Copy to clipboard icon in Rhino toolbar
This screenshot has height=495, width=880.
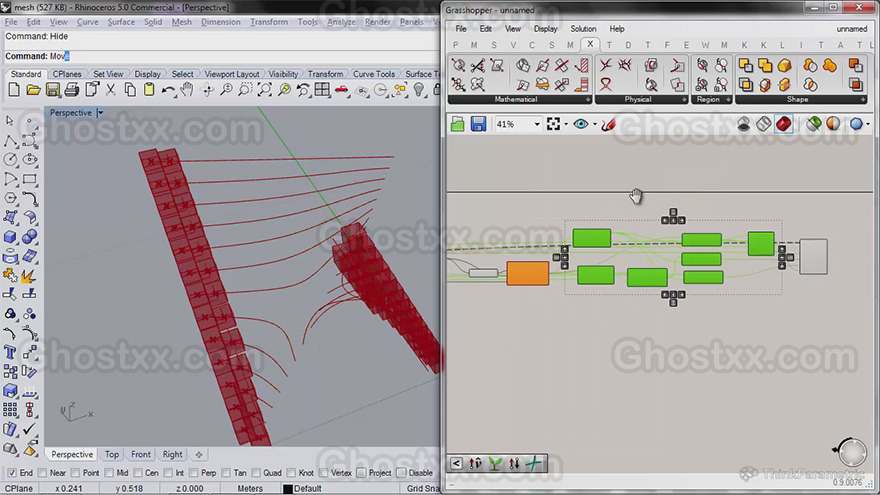tap(130, 90)
